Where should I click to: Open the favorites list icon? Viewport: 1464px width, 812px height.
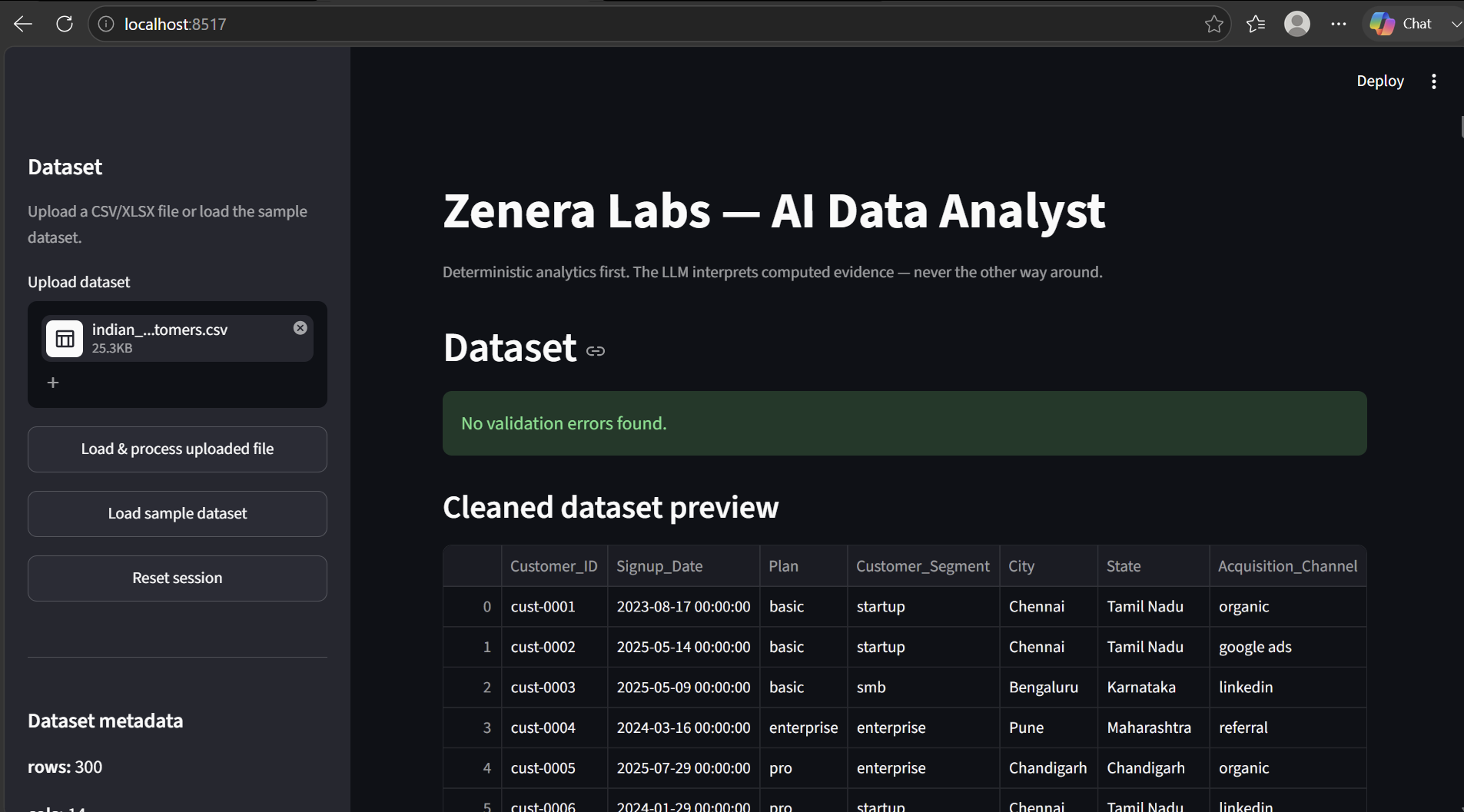click(1256, 24)
